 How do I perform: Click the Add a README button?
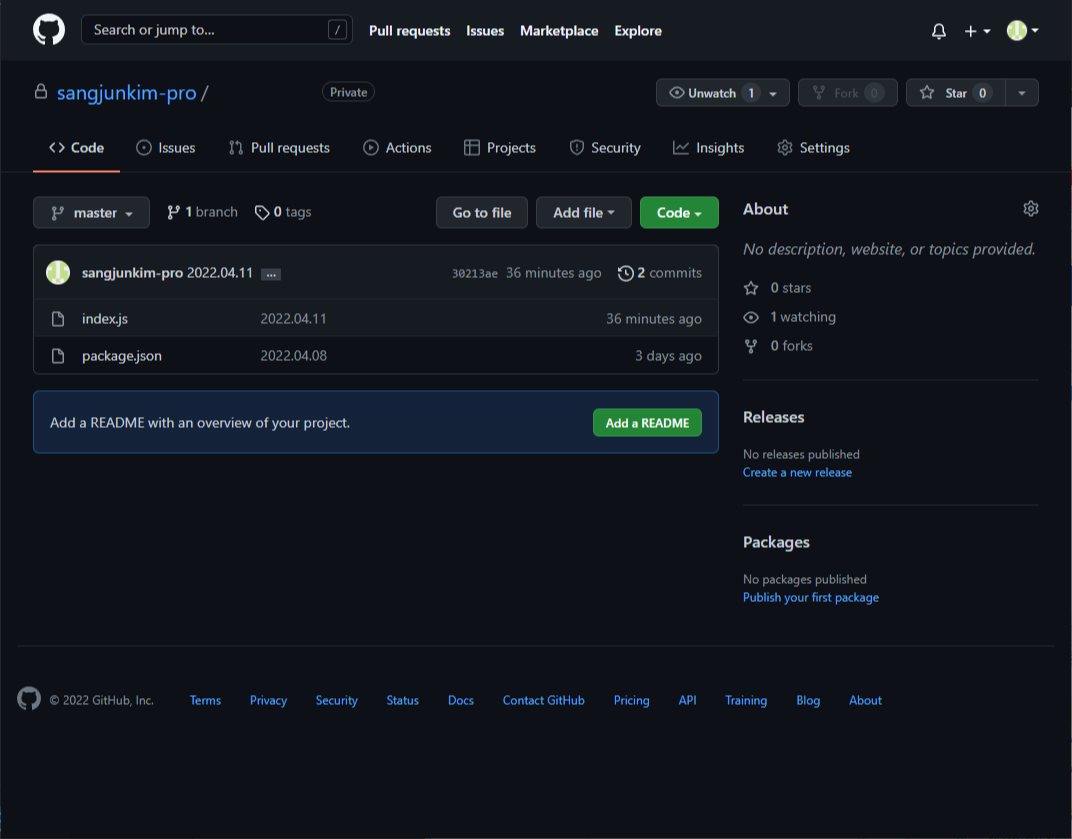point(647,423)
